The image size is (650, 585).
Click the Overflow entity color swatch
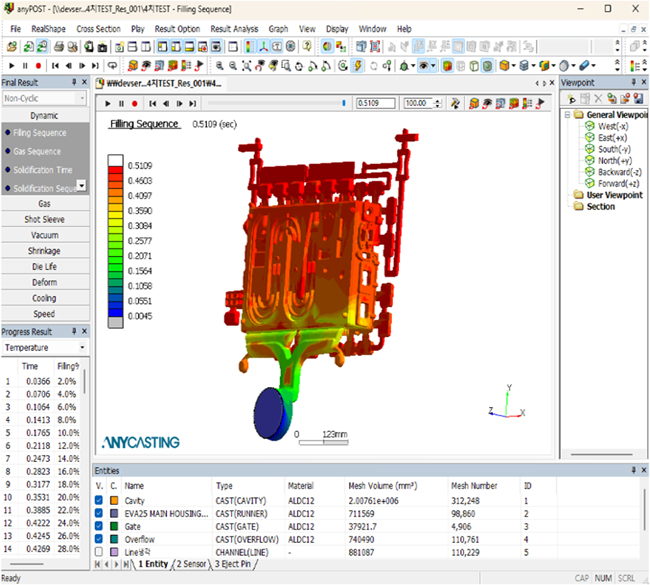pos(114,539)
